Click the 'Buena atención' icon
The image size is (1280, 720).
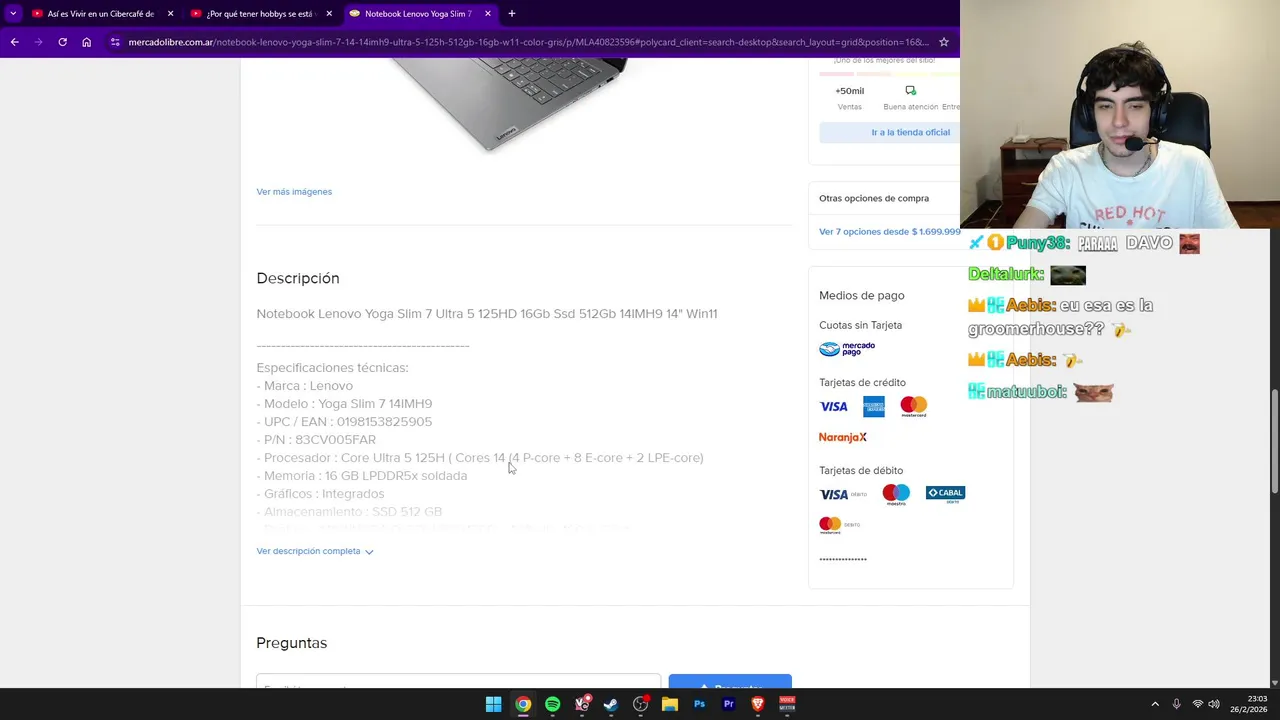click(x=910, y=90)
